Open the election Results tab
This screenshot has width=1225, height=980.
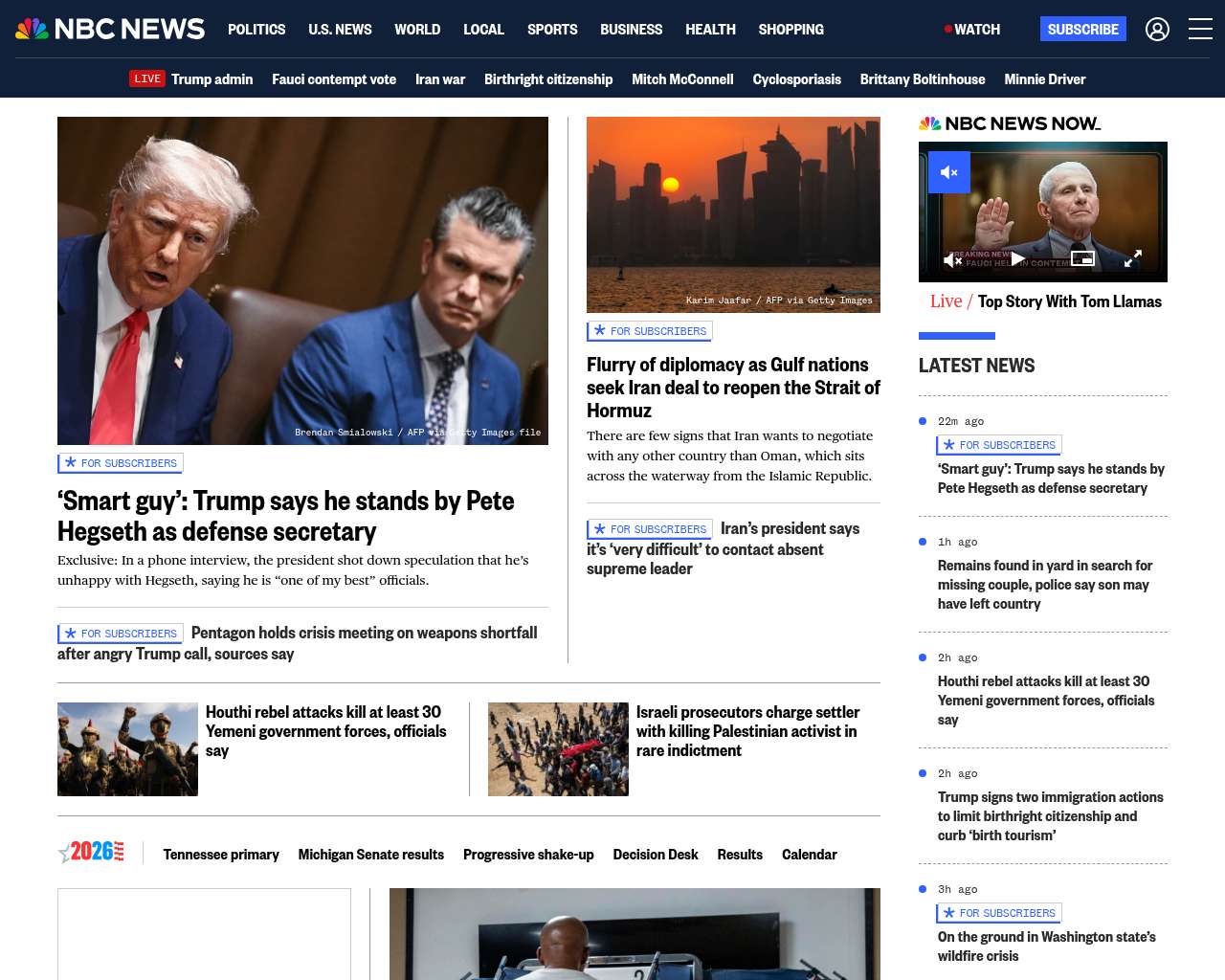coord(740,855)
